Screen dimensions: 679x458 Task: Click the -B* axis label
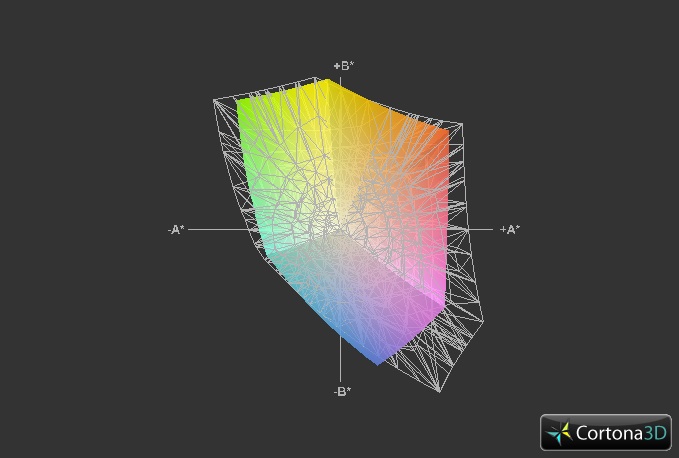click(x=342, y=391)
